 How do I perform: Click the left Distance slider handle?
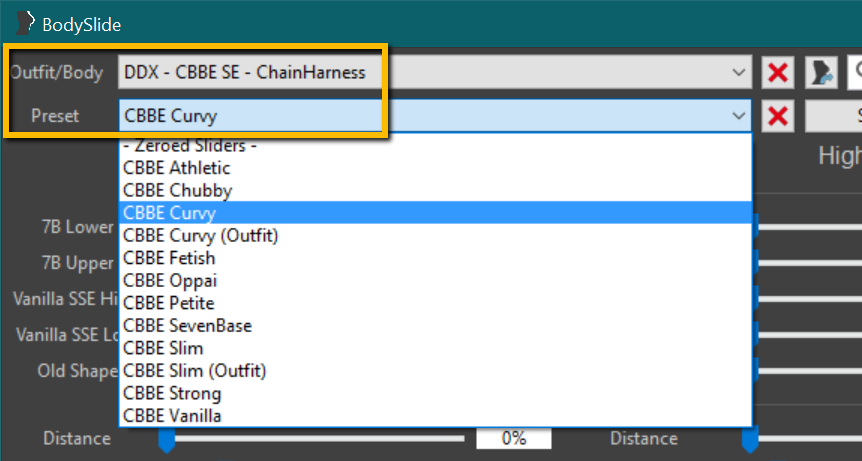pyautogui.click(x=167, y=440)
